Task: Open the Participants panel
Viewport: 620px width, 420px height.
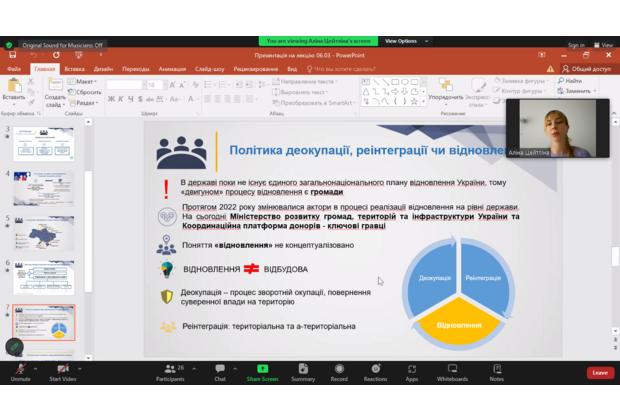Action: click(x=169, y=369)
